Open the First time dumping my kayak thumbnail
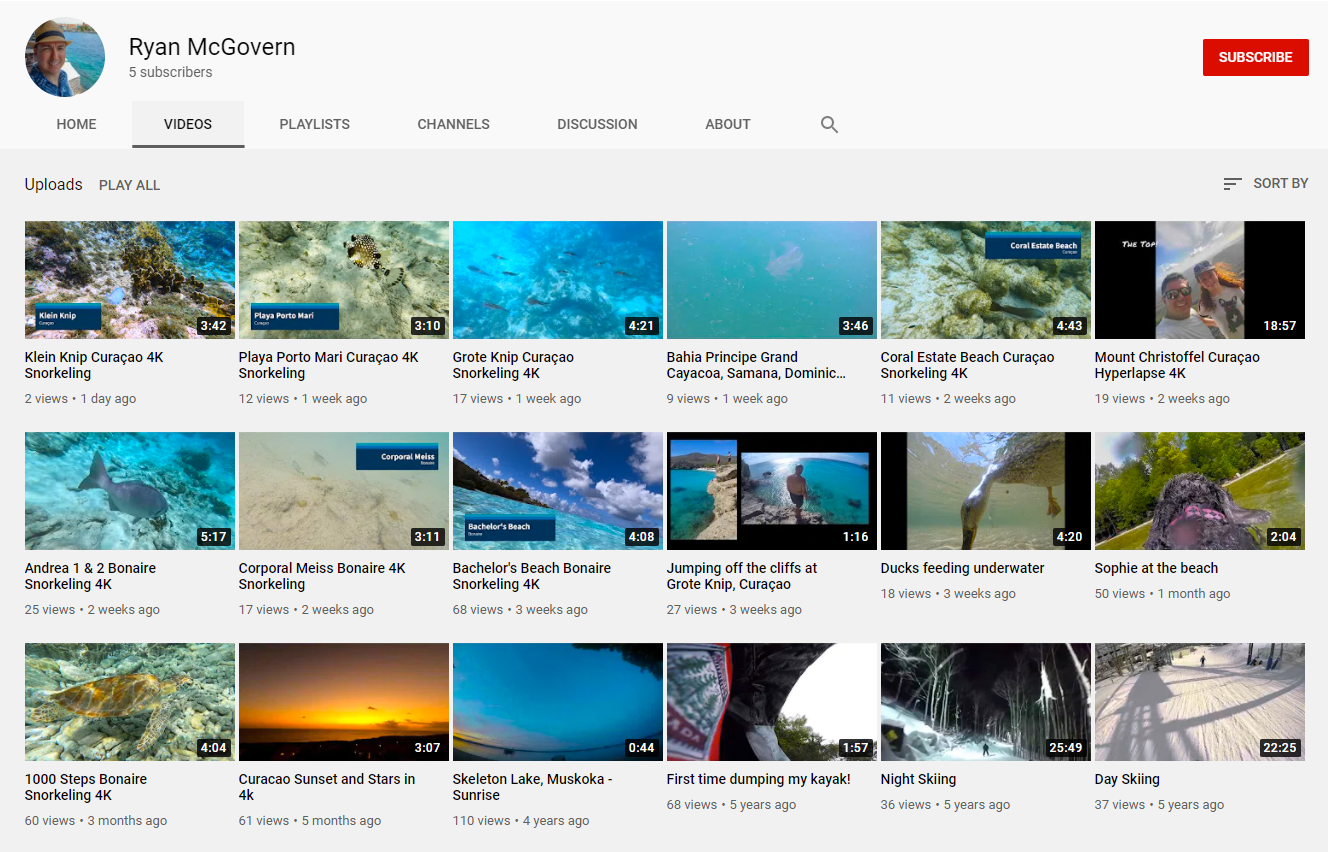Screen dimensions: 1328x852 pos(771,702)
